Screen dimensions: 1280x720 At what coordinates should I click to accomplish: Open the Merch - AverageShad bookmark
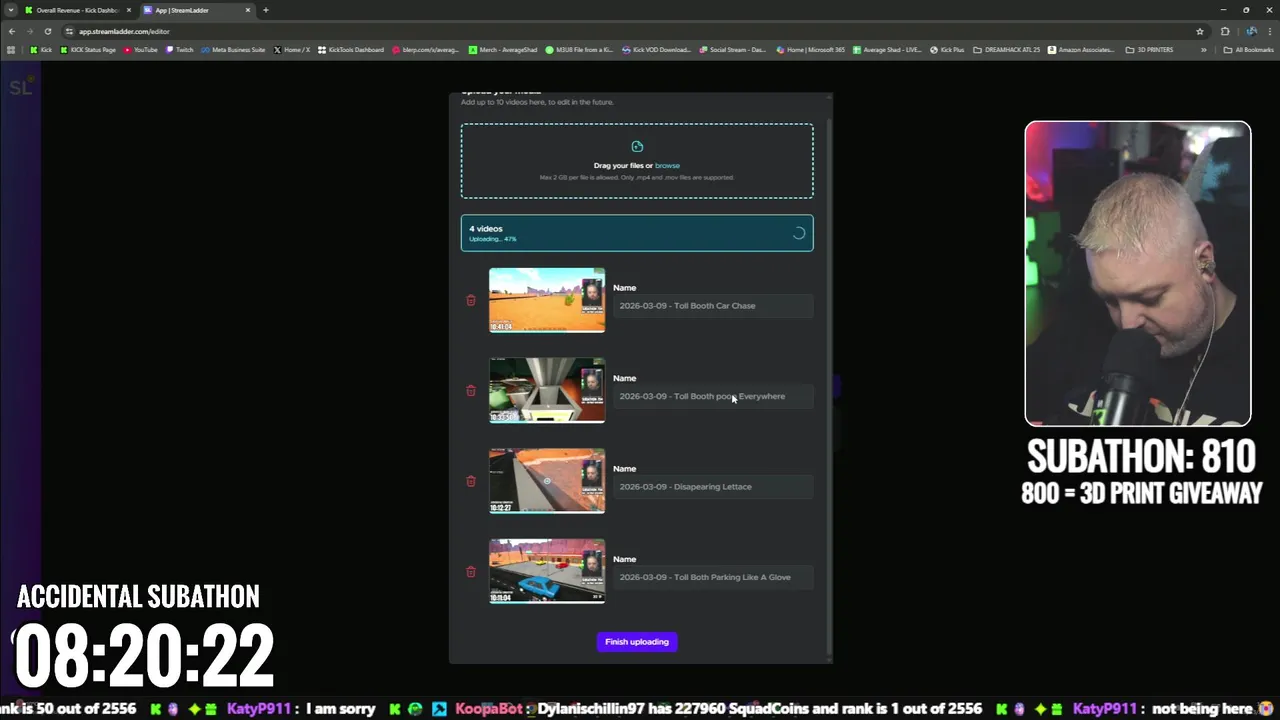tap(503, 49)
